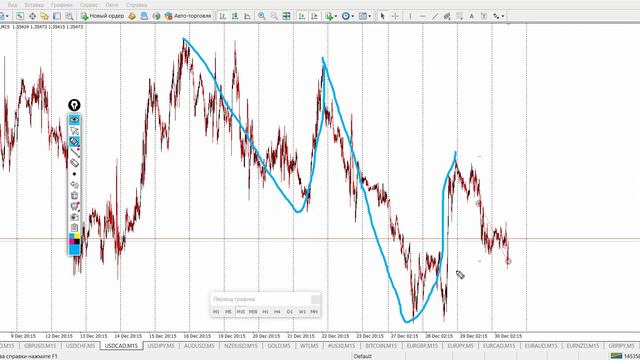The width and height of the screenshot is (640, 360).
Task: Toggle the Data Window crosshair-target icon
Action: pos(32,16)
